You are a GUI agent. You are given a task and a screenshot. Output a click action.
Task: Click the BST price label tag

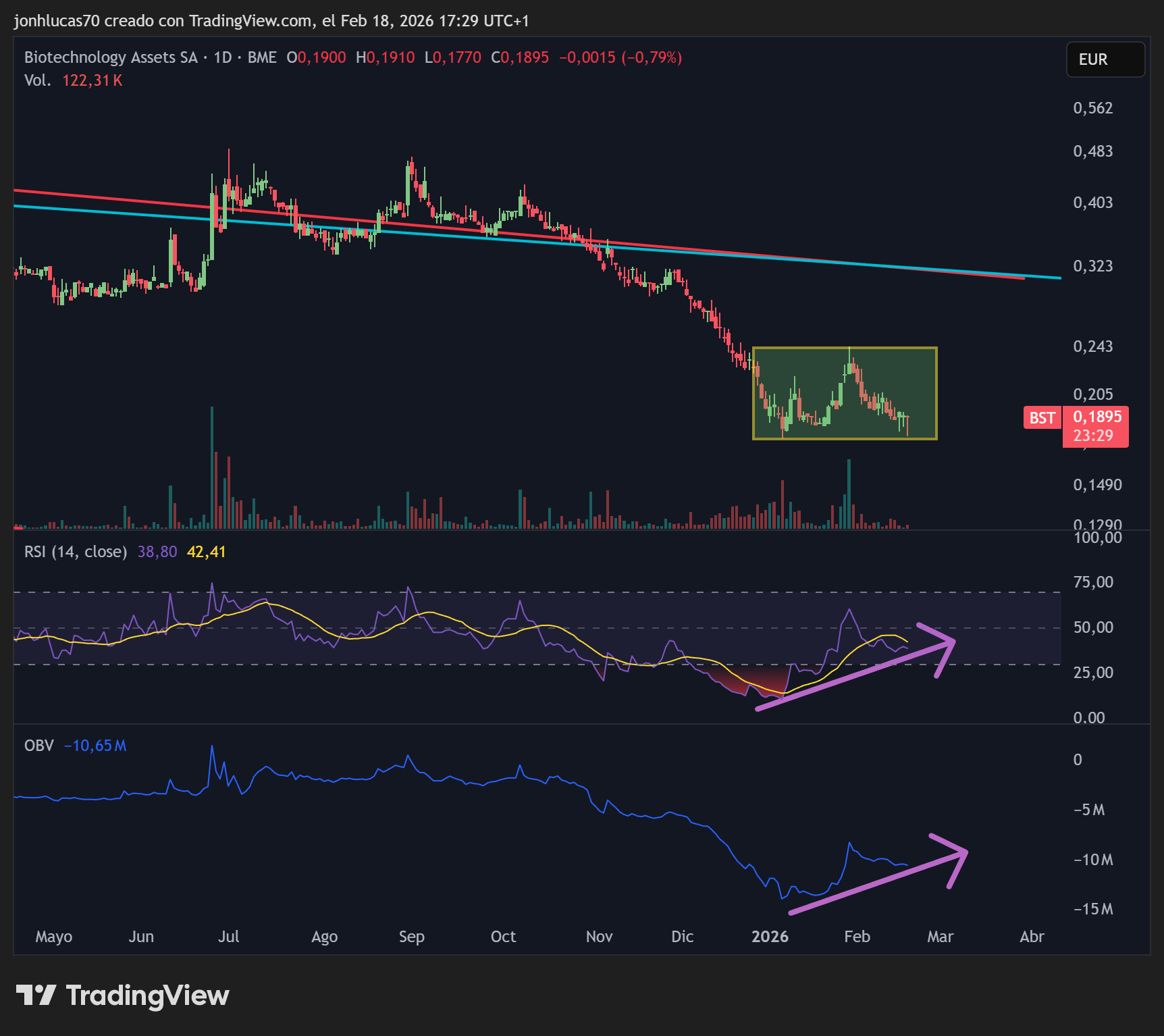(1042, 418)
